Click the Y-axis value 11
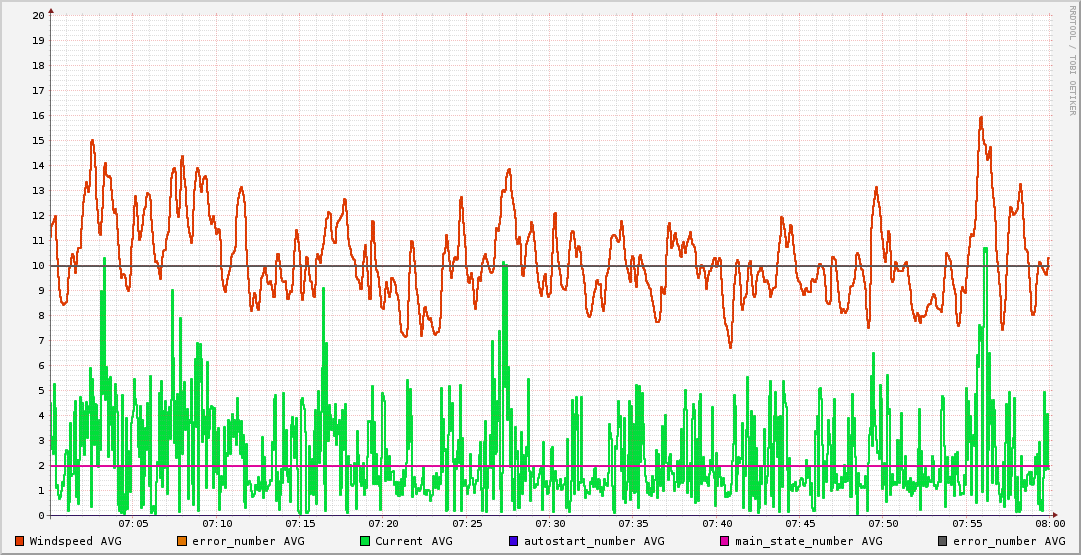1081x555 pixels. pyautogui.click(x=39, y=241)
